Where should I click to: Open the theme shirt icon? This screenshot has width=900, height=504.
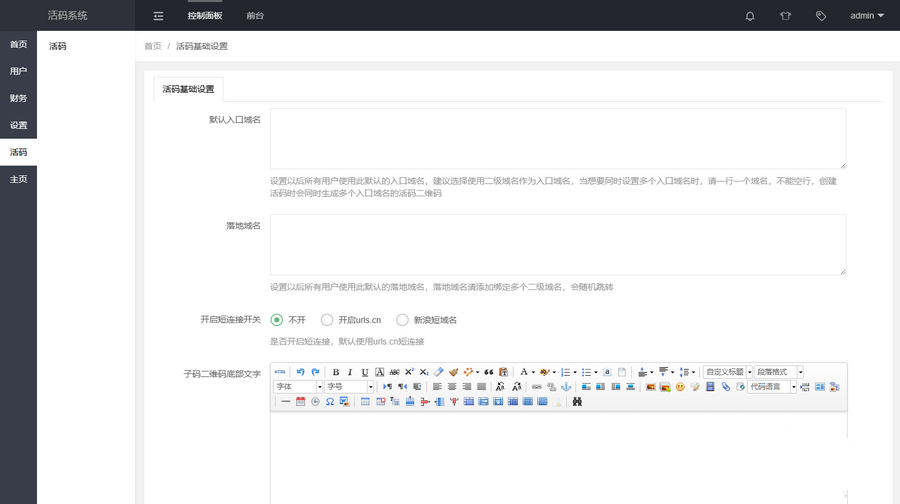tap(785, 16)
